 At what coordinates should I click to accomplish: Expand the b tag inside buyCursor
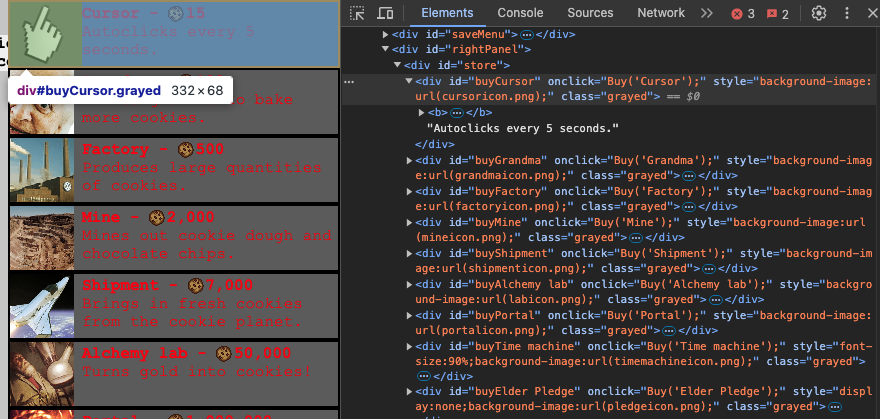click(421, 113)
